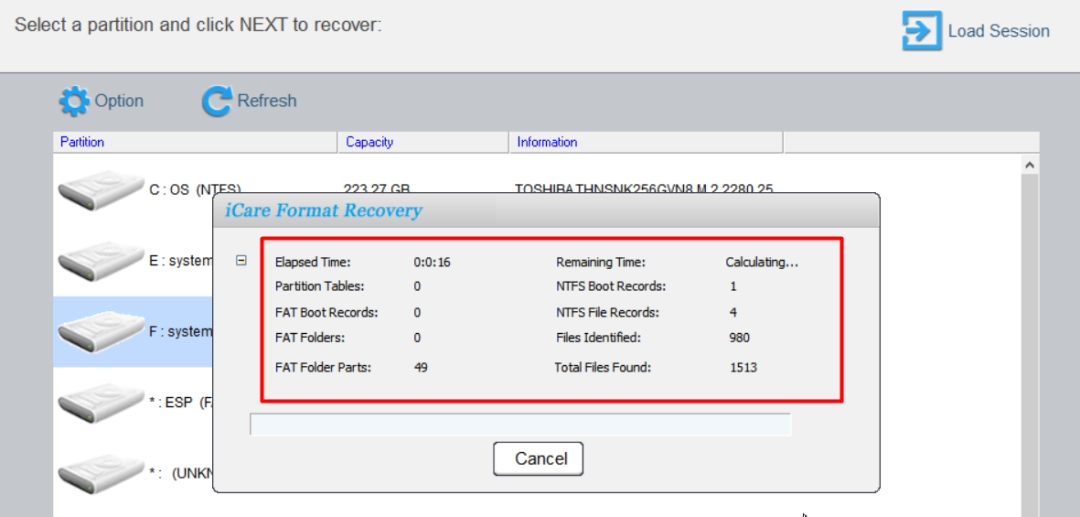The height and width of the screenshot is (517, 1080).
Task: Collapse the scan details with minus box
Action: (241, 260)
